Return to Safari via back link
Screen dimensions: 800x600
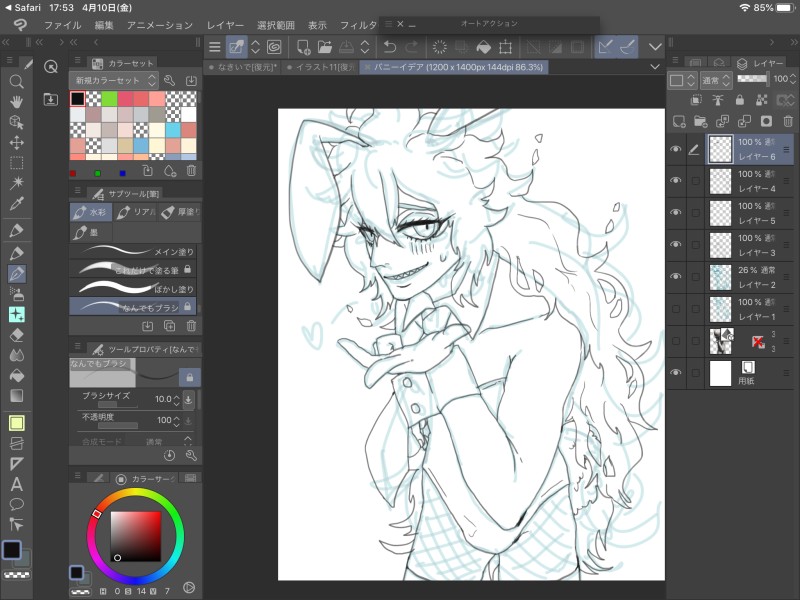(x=23, y=8)
